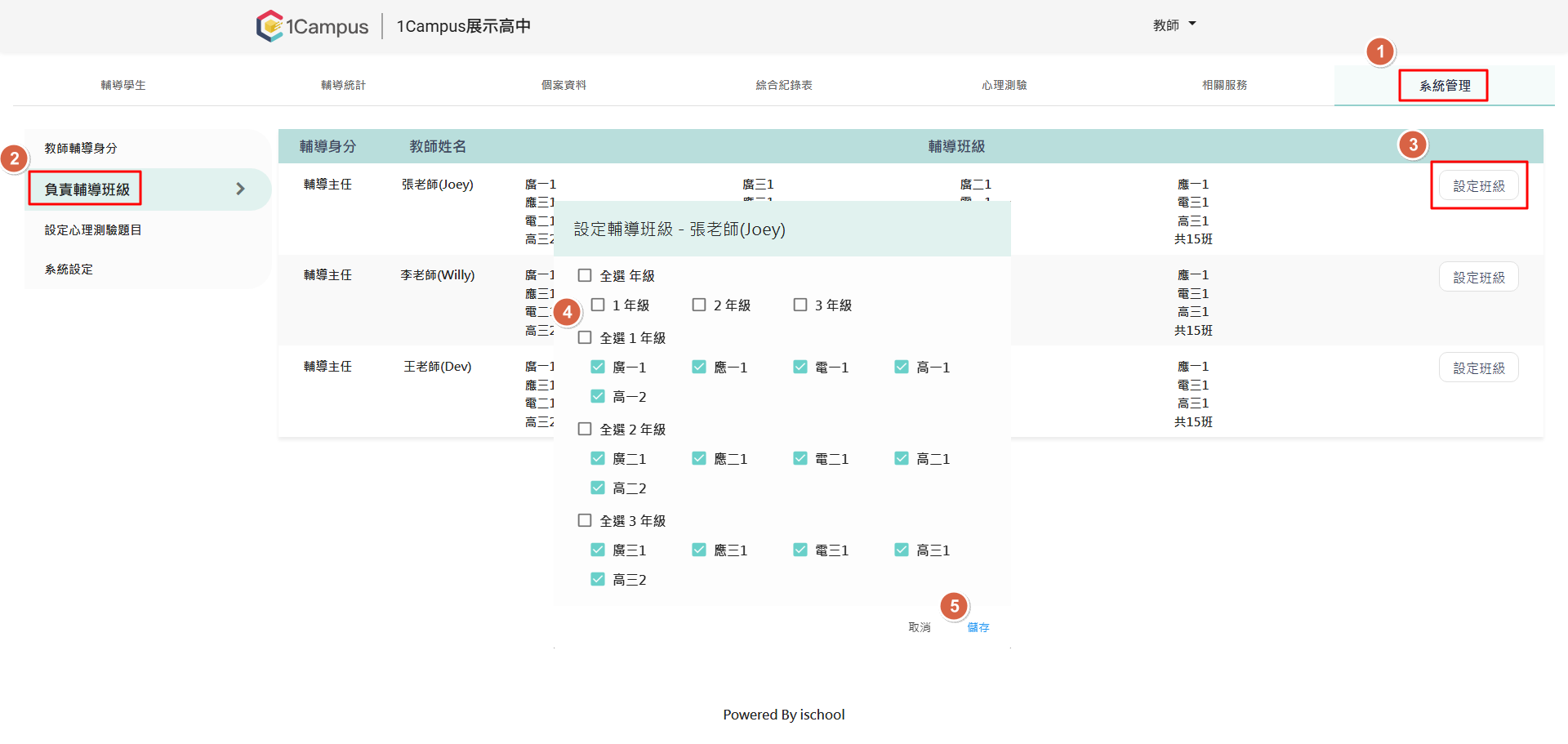This screenshot has width=1568, height=744.
Task: Switch to the 輔導學生 tab
Action: coord(123,85)
